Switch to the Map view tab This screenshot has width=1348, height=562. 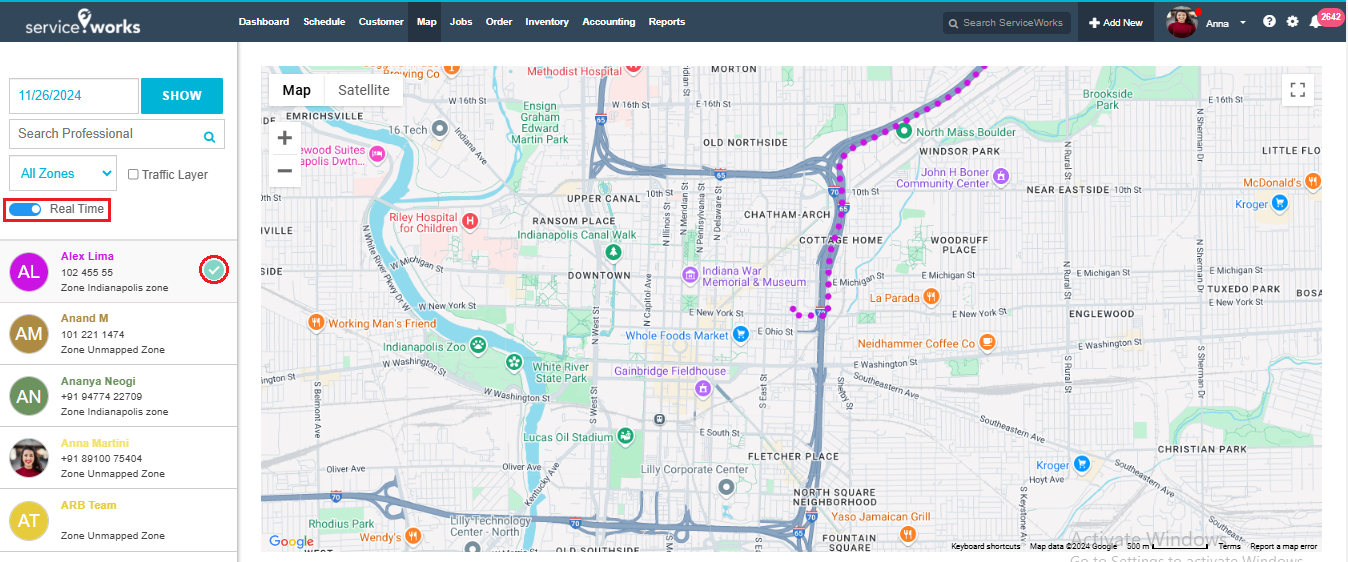tap(297, 90)
